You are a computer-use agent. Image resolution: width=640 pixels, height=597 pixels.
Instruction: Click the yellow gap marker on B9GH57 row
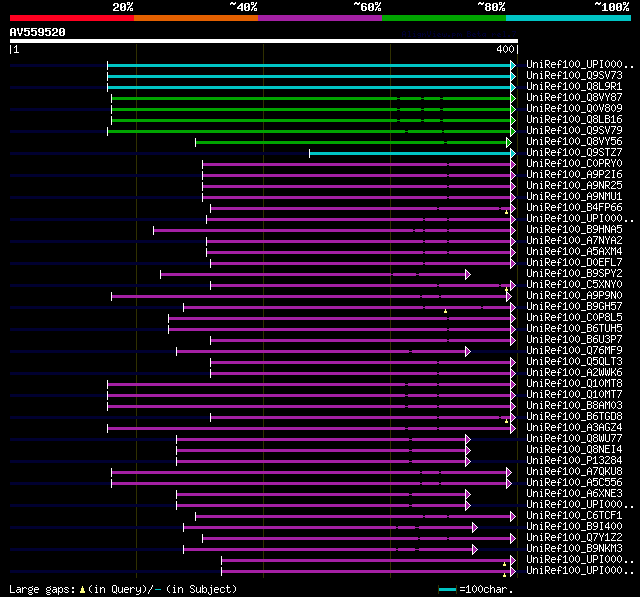(445, 311)
